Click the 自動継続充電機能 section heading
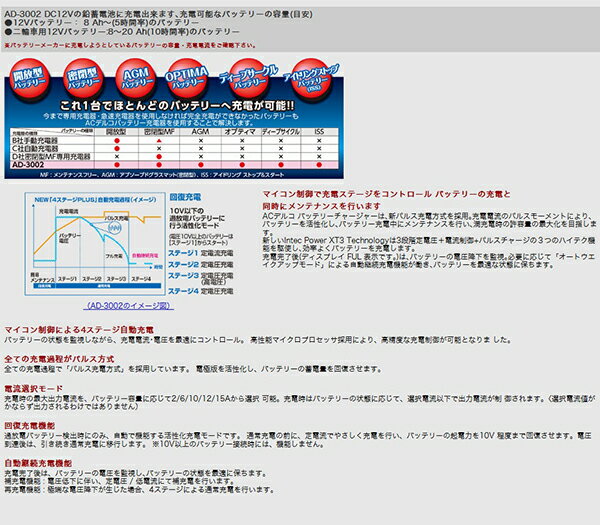 (x=40, y=464)
